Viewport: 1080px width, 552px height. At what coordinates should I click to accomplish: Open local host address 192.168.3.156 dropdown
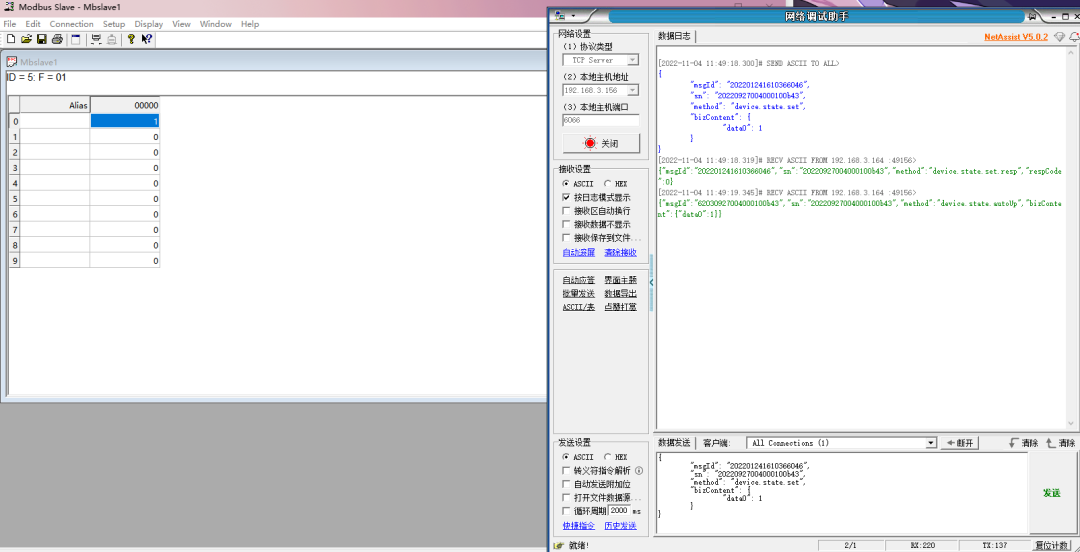[632, 90]
